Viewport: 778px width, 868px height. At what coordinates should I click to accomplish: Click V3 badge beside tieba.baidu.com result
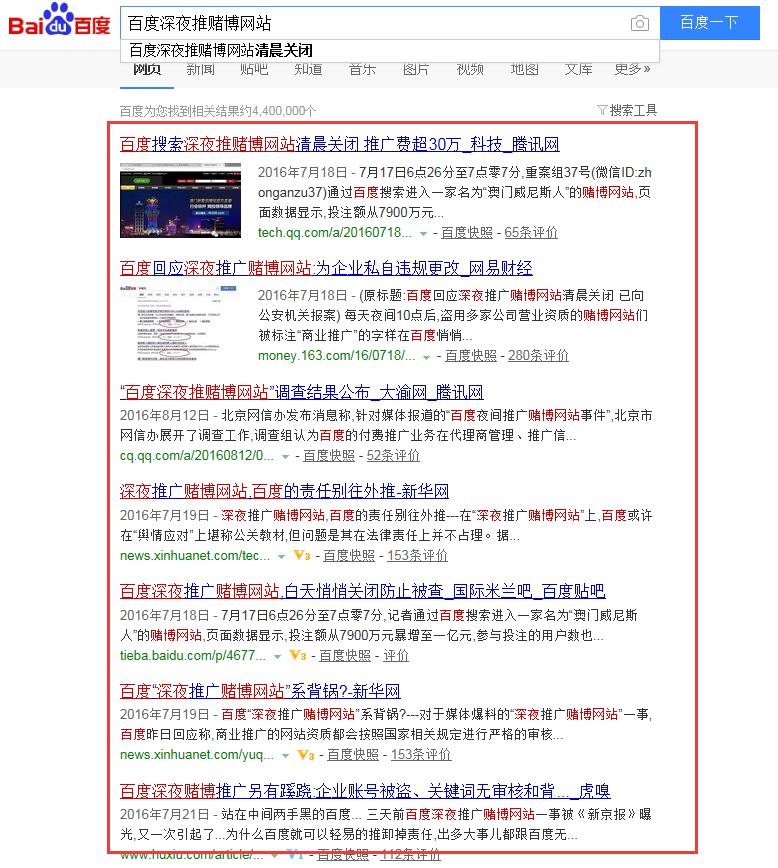(x=298, y=655)
